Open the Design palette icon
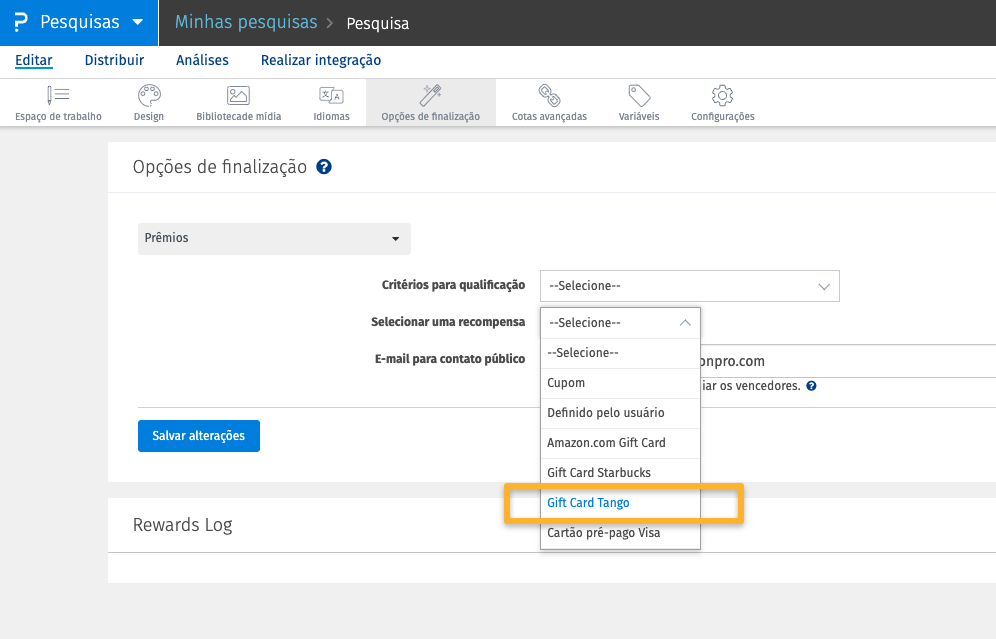The image size is (996, 639). [x=148, y=96]
